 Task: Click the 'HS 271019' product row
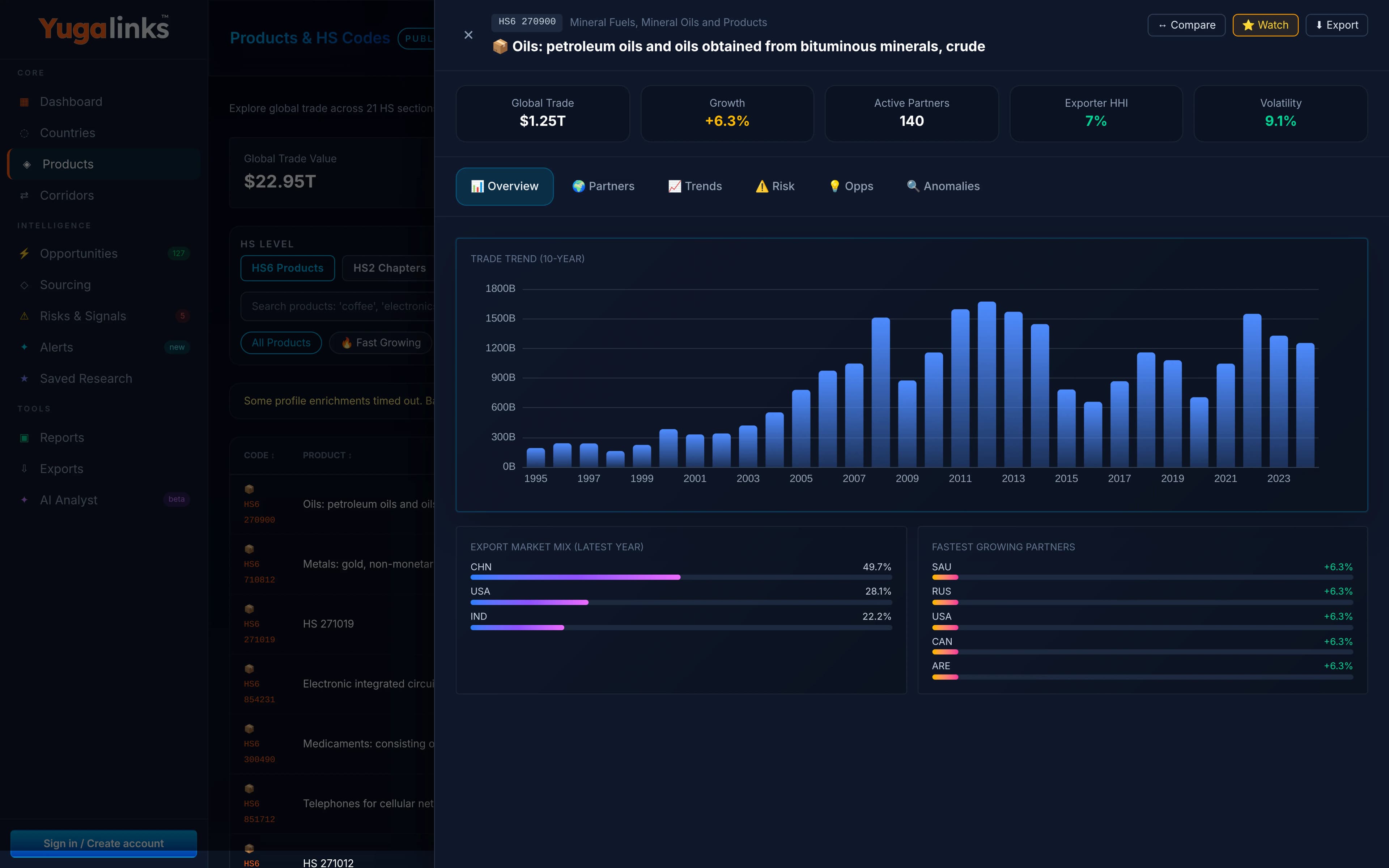tap(332, 624)
